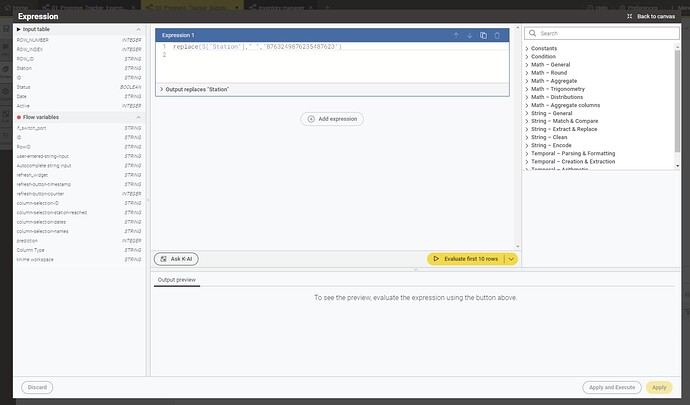The width and height of the screenshot is (690, 405).
Task: Move Expression 1 down with arrow icon
Action: pos(469,35)
